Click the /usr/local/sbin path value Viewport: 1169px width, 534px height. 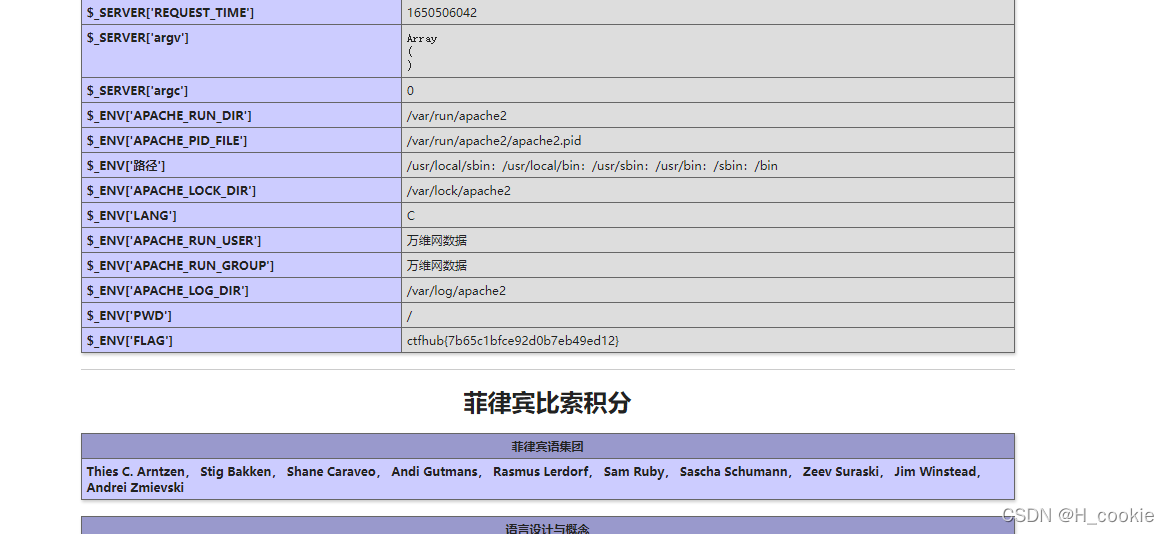[593, 166]
